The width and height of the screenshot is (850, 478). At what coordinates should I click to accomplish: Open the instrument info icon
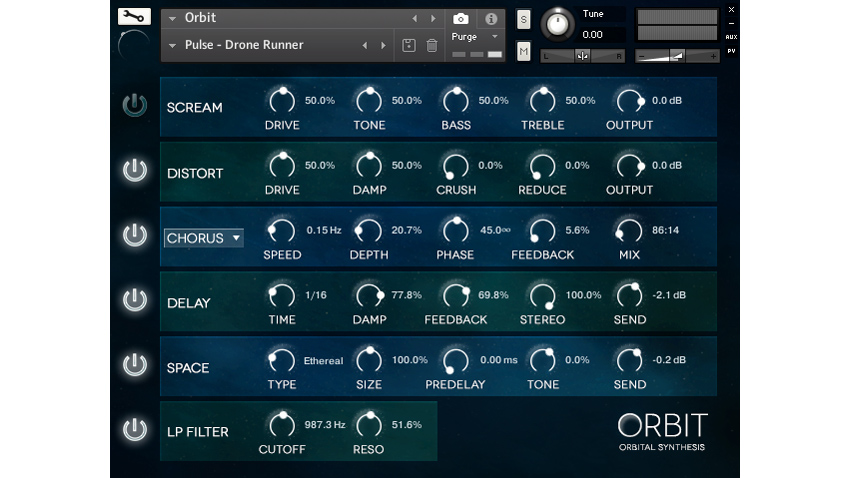(x=491, y=19)
